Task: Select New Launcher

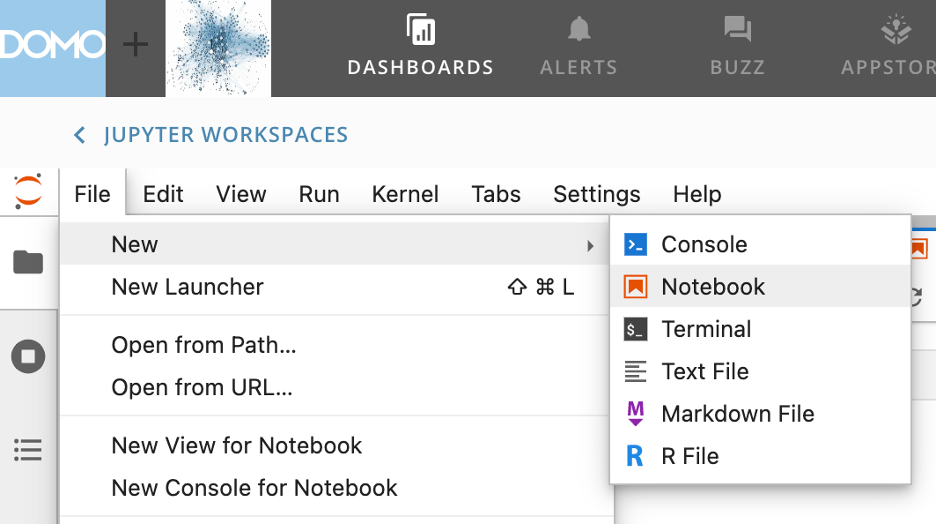Action: (x=335, y=287)
